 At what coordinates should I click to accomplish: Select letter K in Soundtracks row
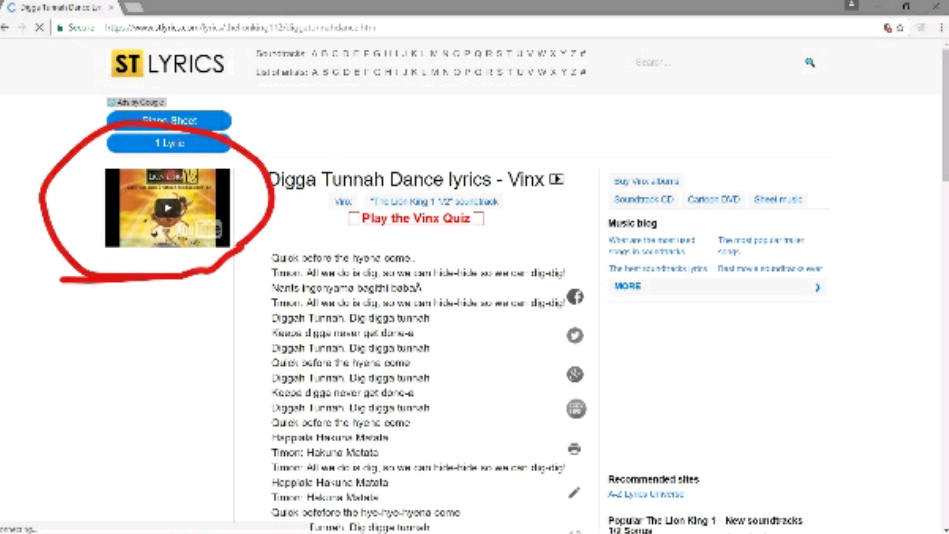coord(415,53)
